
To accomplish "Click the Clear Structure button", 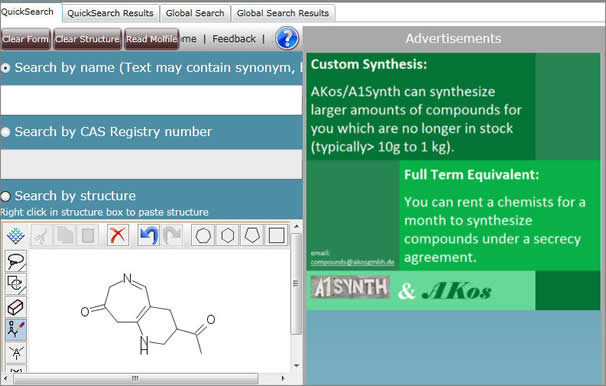I will 87,39.
